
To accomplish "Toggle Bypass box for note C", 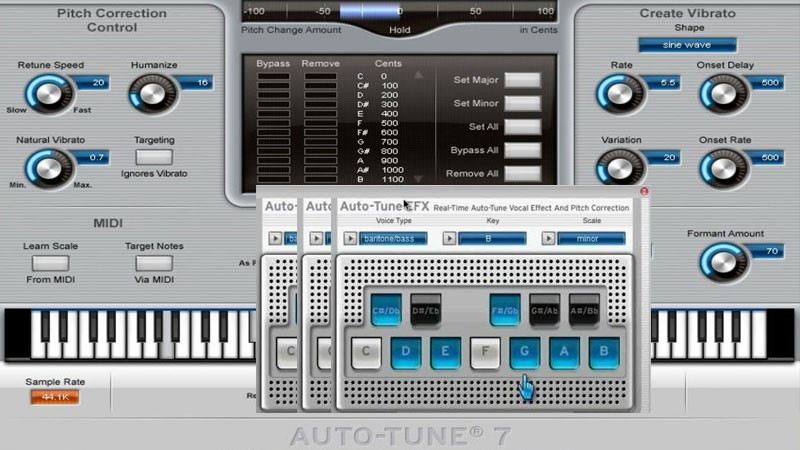I will click(273, 77).
